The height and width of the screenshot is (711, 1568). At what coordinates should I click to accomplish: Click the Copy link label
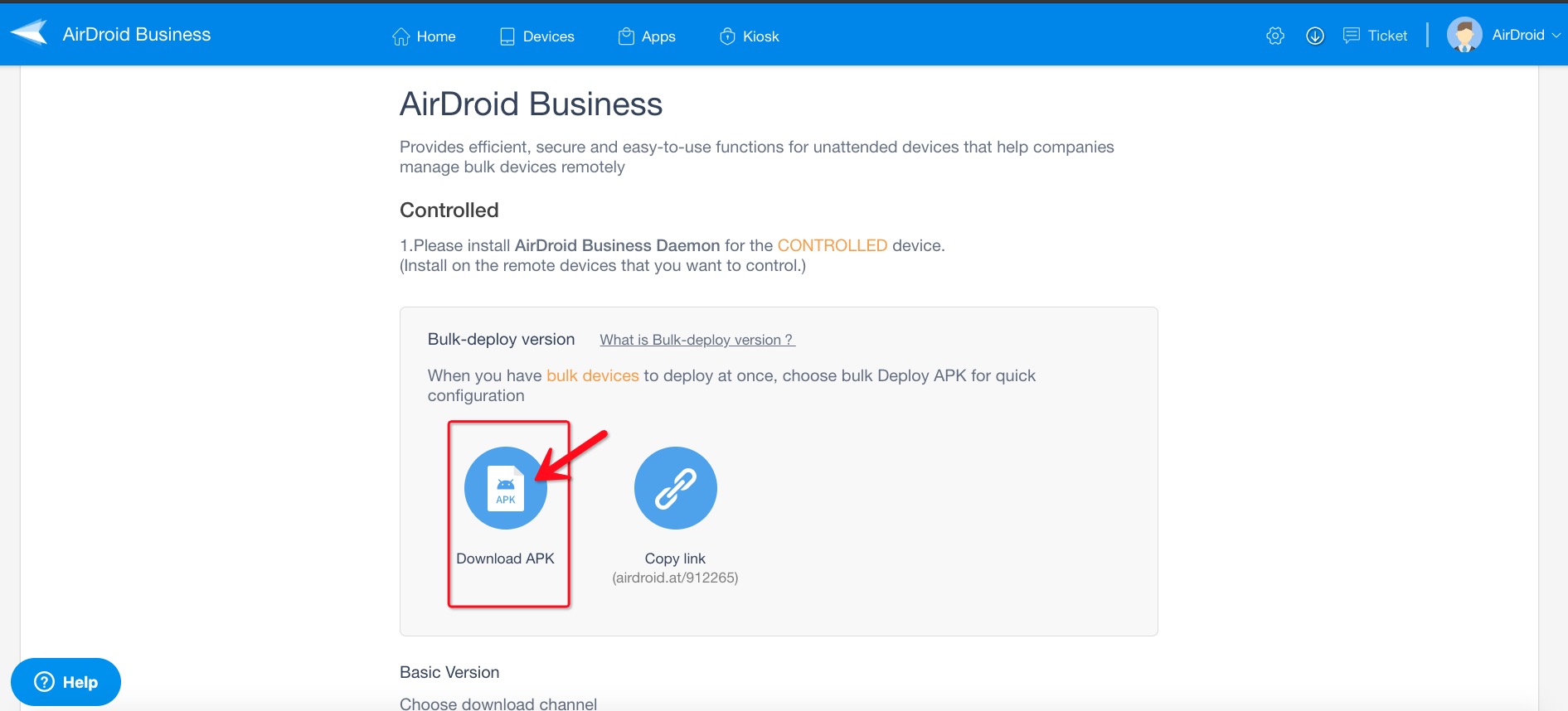(x=675, y=559)
